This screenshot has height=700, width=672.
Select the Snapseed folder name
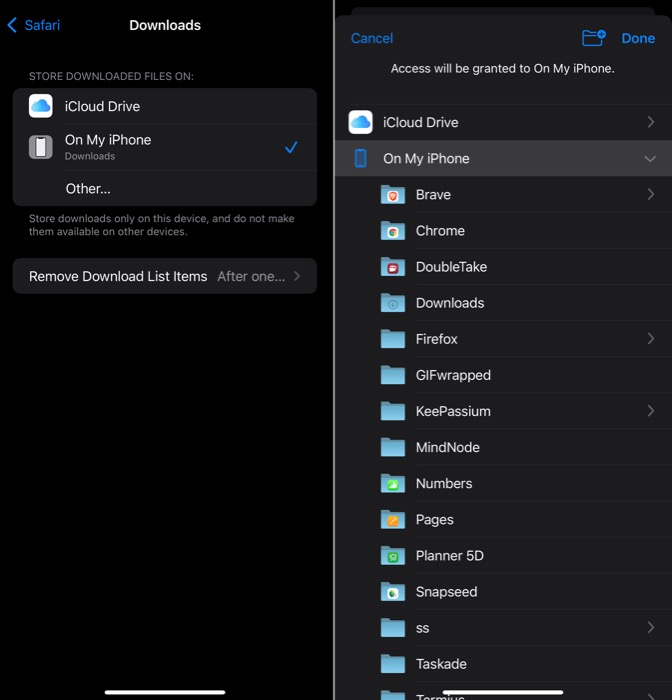point(447,592)
